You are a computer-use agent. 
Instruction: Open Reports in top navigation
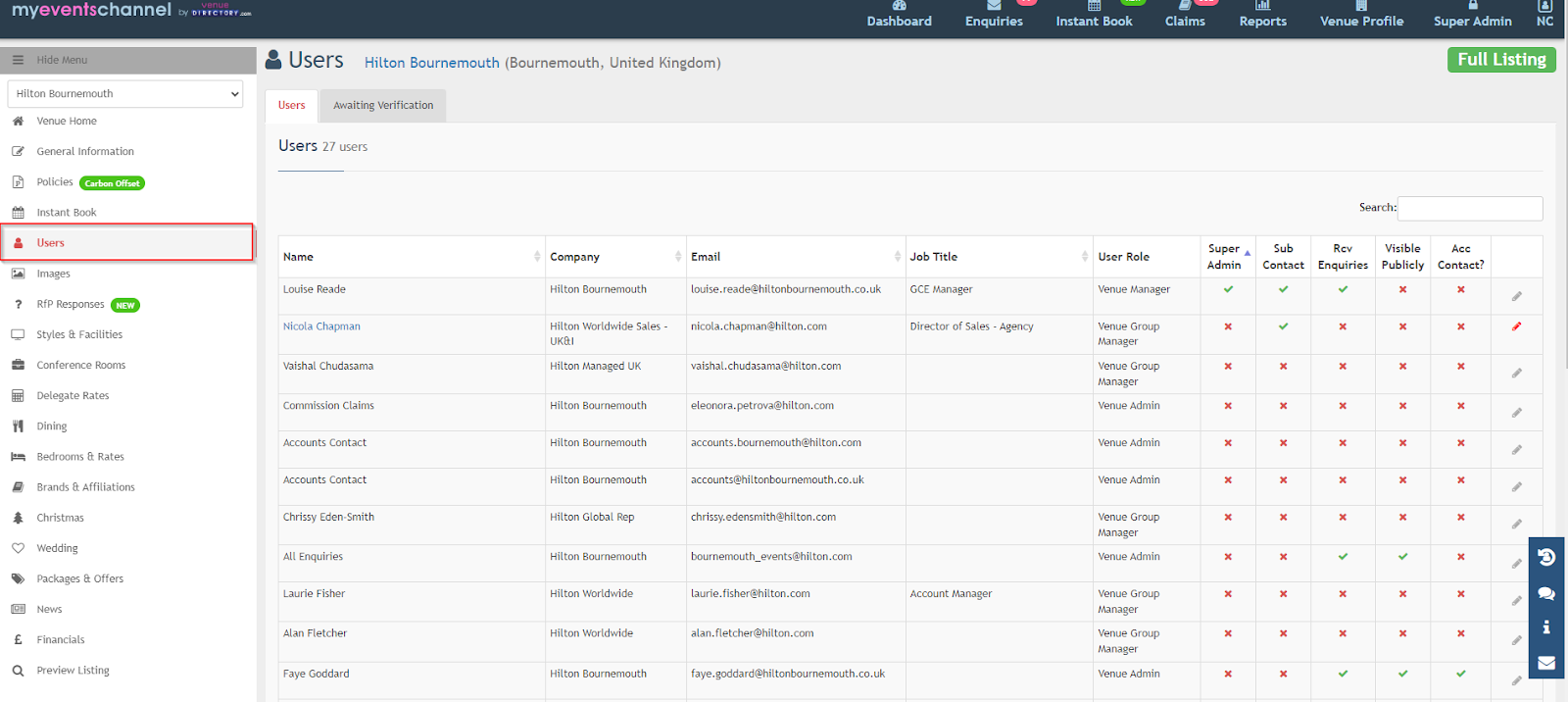(x=1262, y=16)
